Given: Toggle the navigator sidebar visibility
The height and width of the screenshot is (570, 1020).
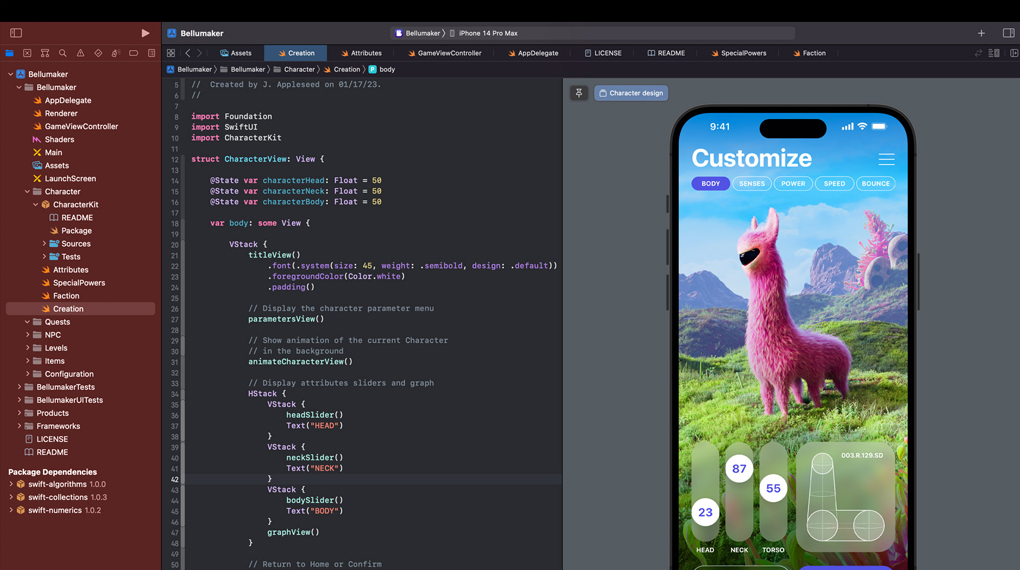Looking at the screenshot, I should pos(16,33).
